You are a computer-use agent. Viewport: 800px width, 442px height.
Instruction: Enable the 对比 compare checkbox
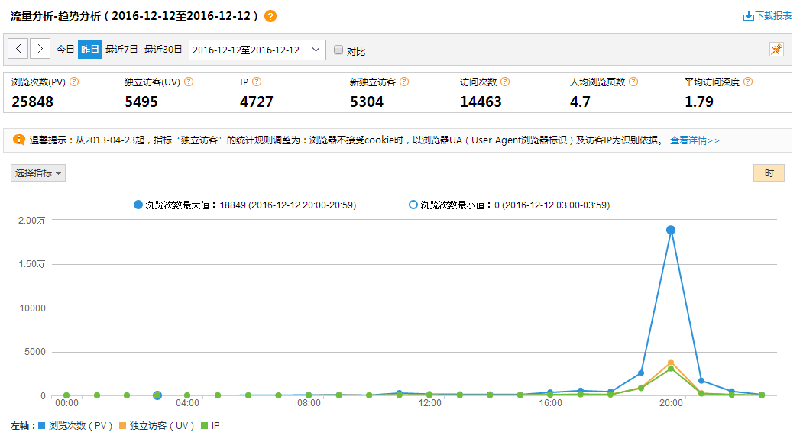point(338,50)
